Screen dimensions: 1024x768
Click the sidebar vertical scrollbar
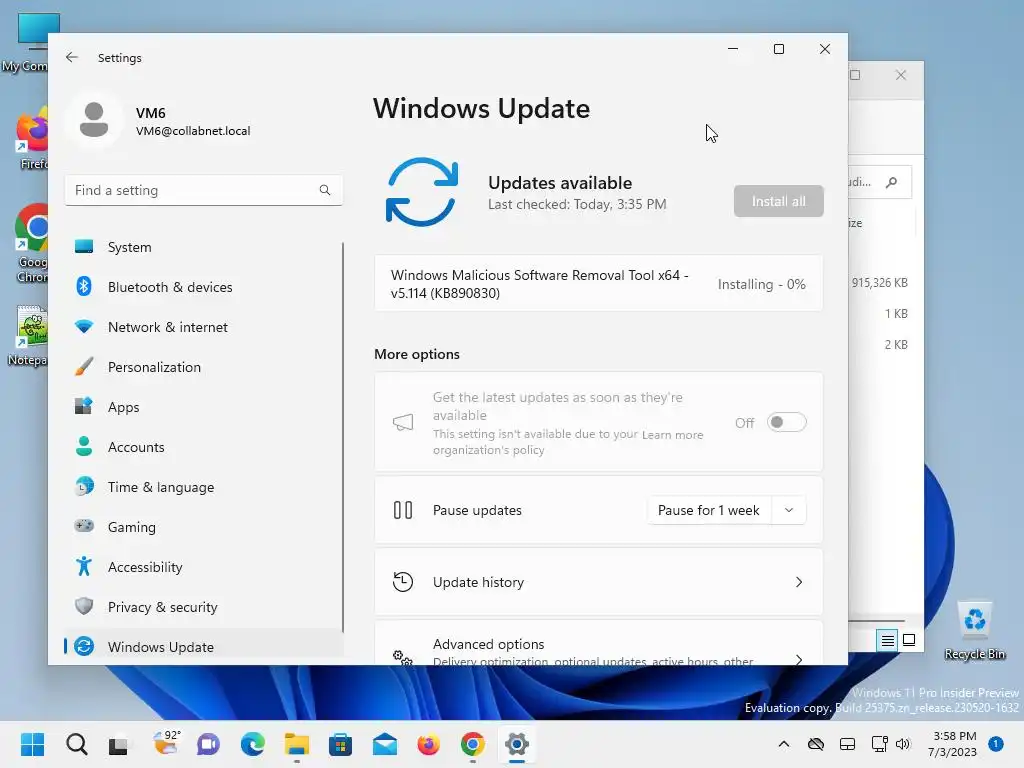click(343, 438)
